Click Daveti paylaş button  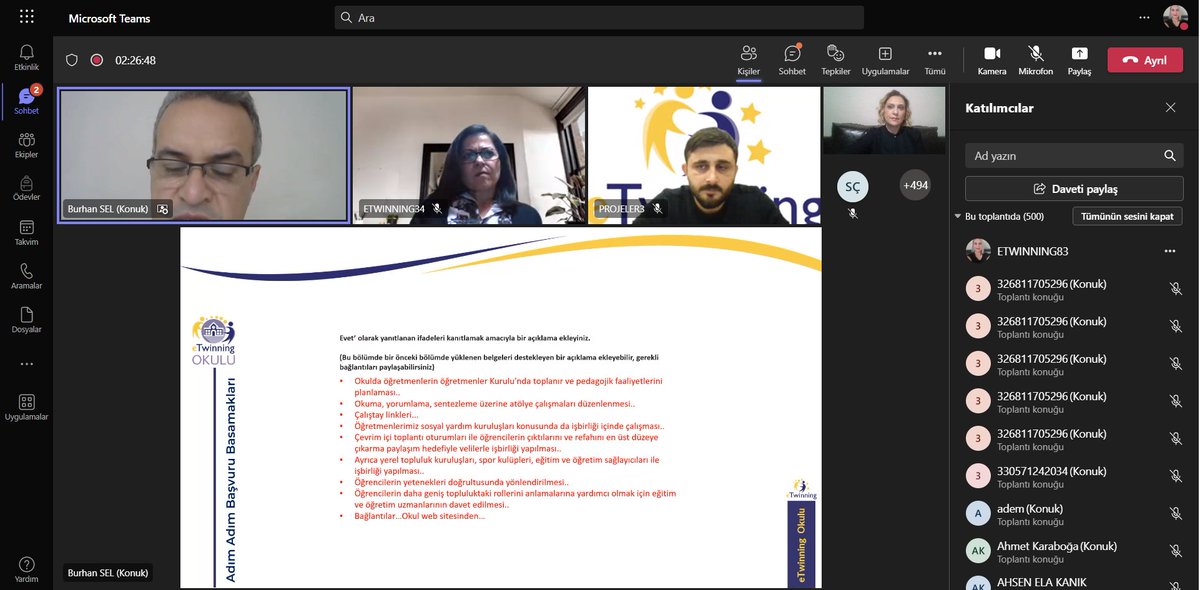pos(1074,189)
